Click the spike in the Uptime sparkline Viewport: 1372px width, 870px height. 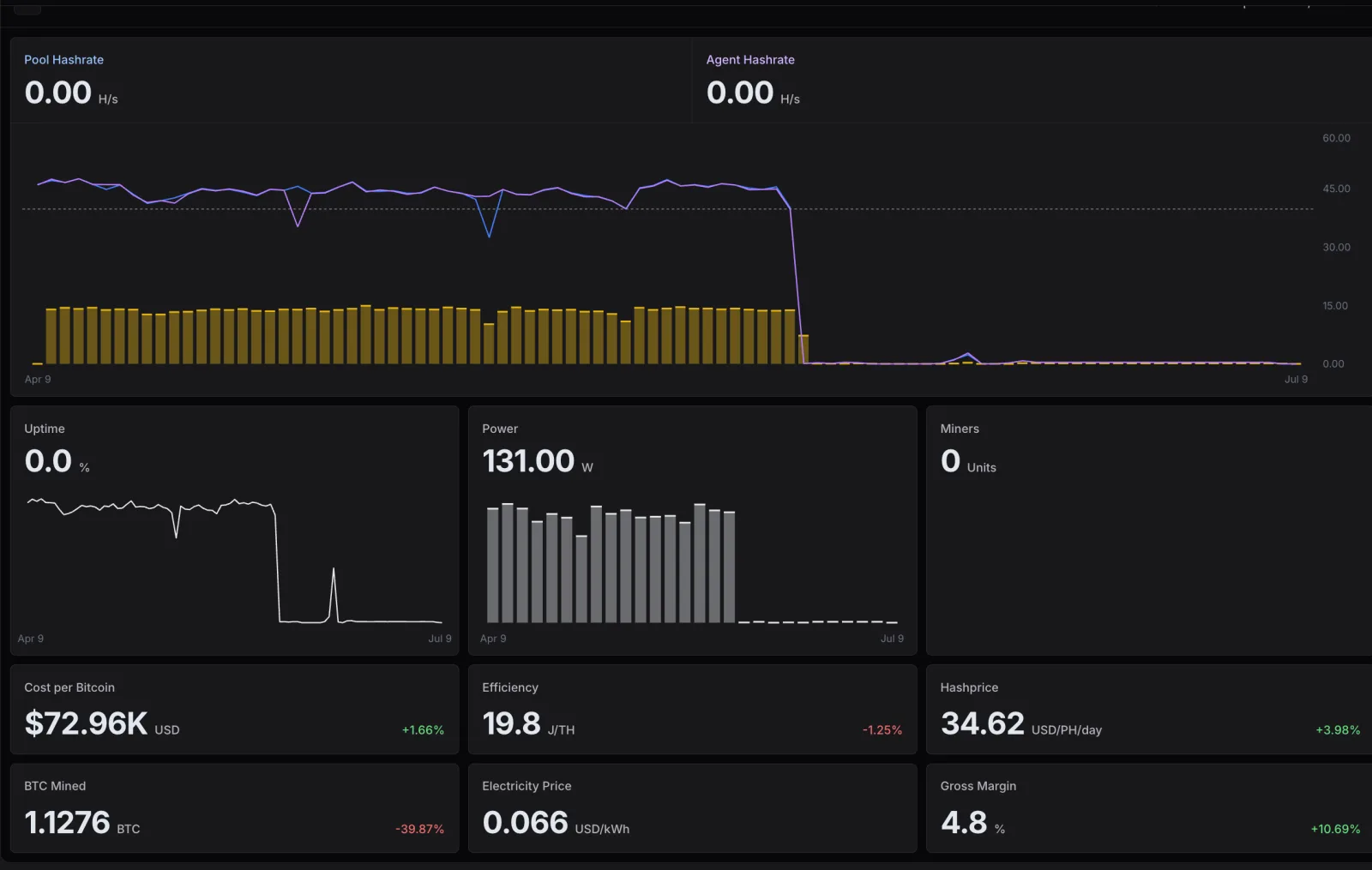pos(334,591)
